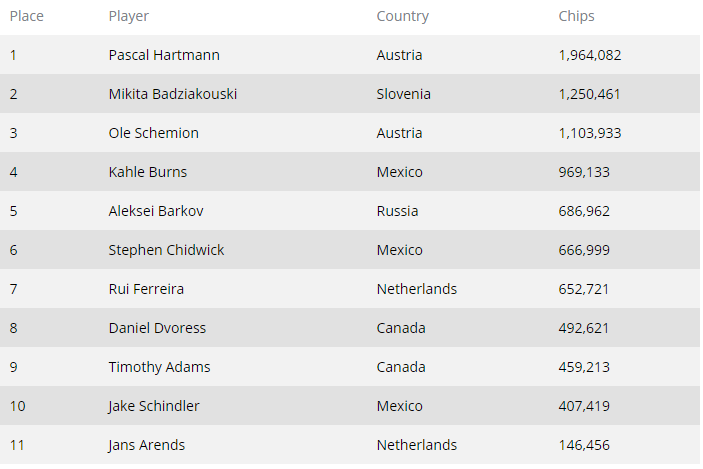Select Daniel Dvoress in the table
This screenshot has height=469, width=703.
157,328
